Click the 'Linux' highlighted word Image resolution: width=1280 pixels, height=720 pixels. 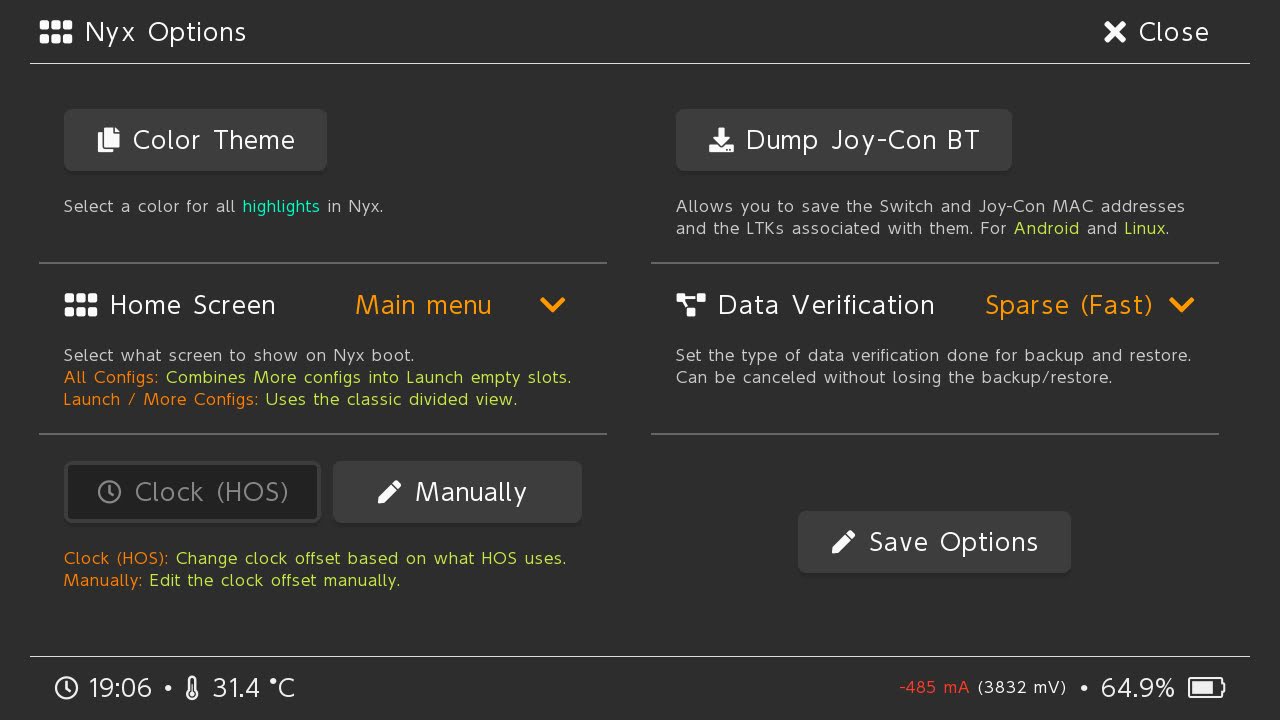point(1146,228)
